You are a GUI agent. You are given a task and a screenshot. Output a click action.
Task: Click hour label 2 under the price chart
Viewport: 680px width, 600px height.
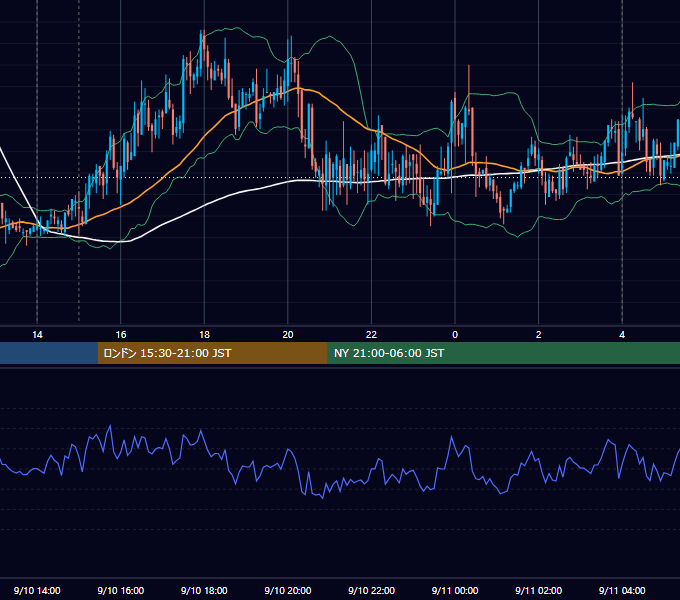coord(538,335)
